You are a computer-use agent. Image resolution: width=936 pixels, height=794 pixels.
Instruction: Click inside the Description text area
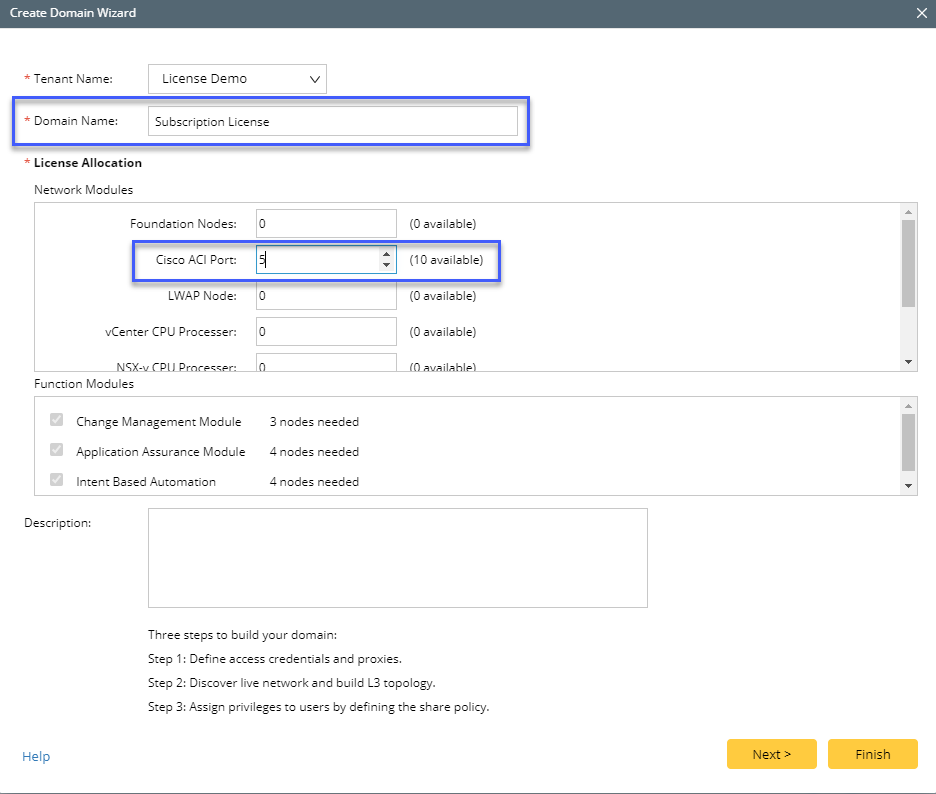coord(397,558)
